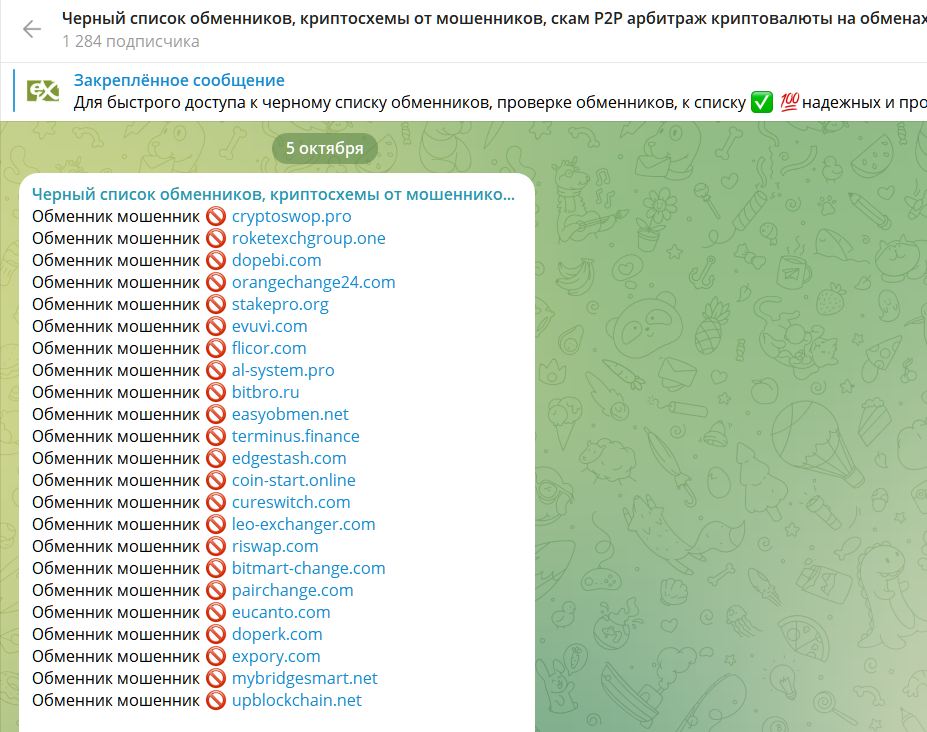Follow the mybridgesmart.net link
Image resolution: width=927 pixels, height=732 pixels.
click(x=304, y=678)
